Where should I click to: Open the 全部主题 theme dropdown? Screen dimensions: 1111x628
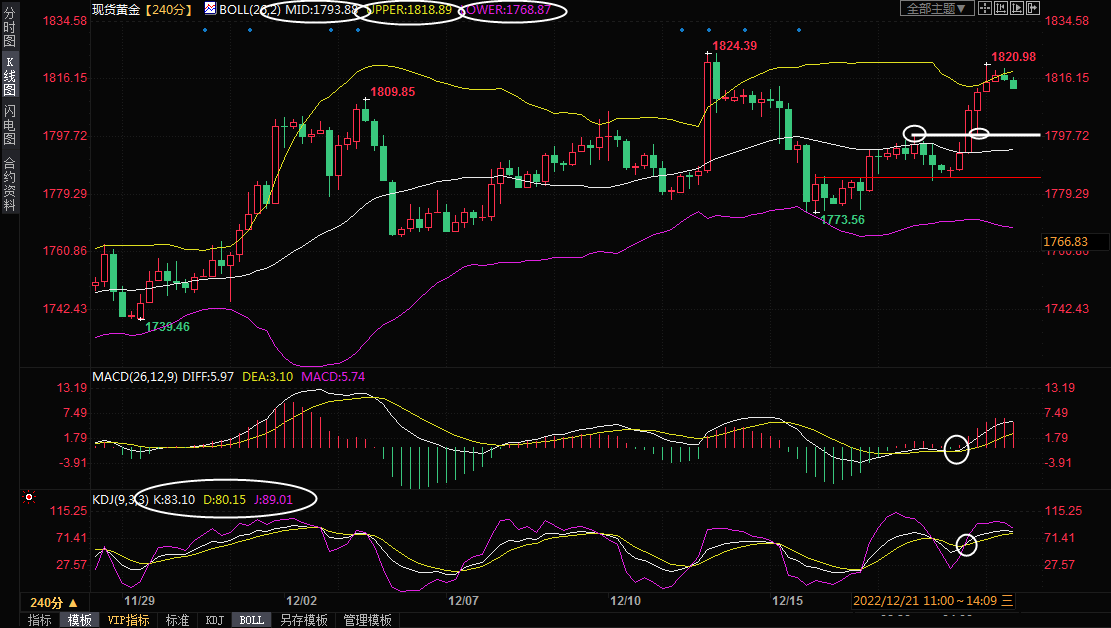[x=936, y=8]
